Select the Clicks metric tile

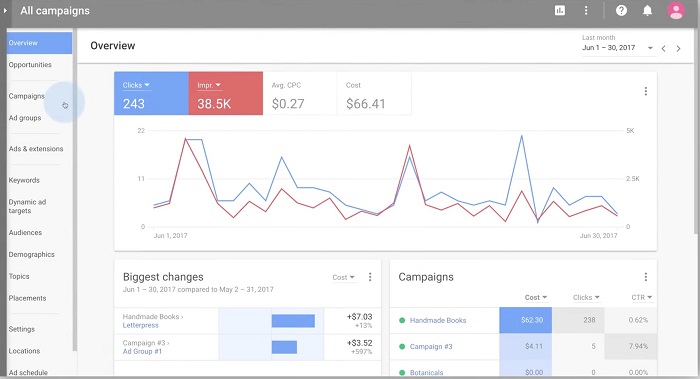151,93
